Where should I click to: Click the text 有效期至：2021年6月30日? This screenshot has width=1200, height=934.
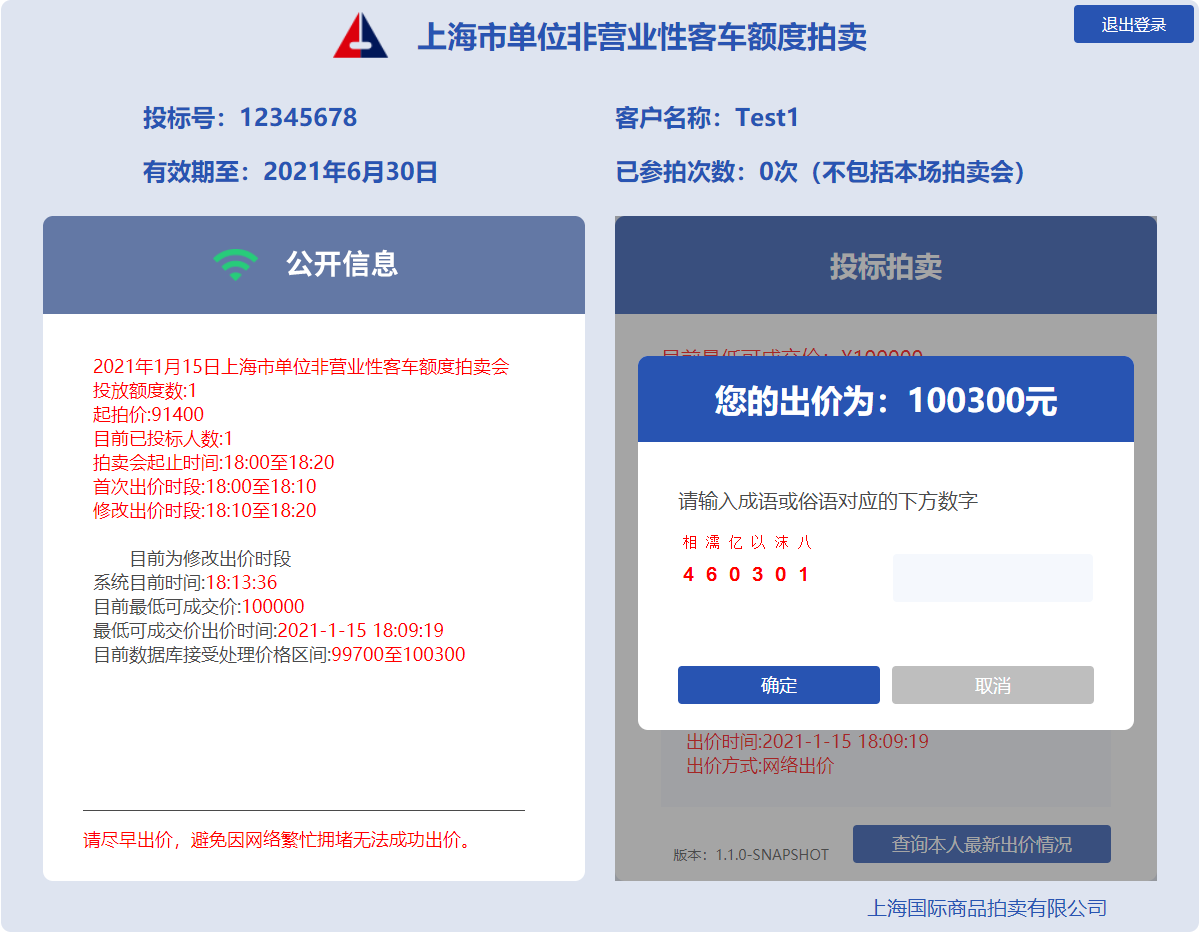[x=291, y=172]
